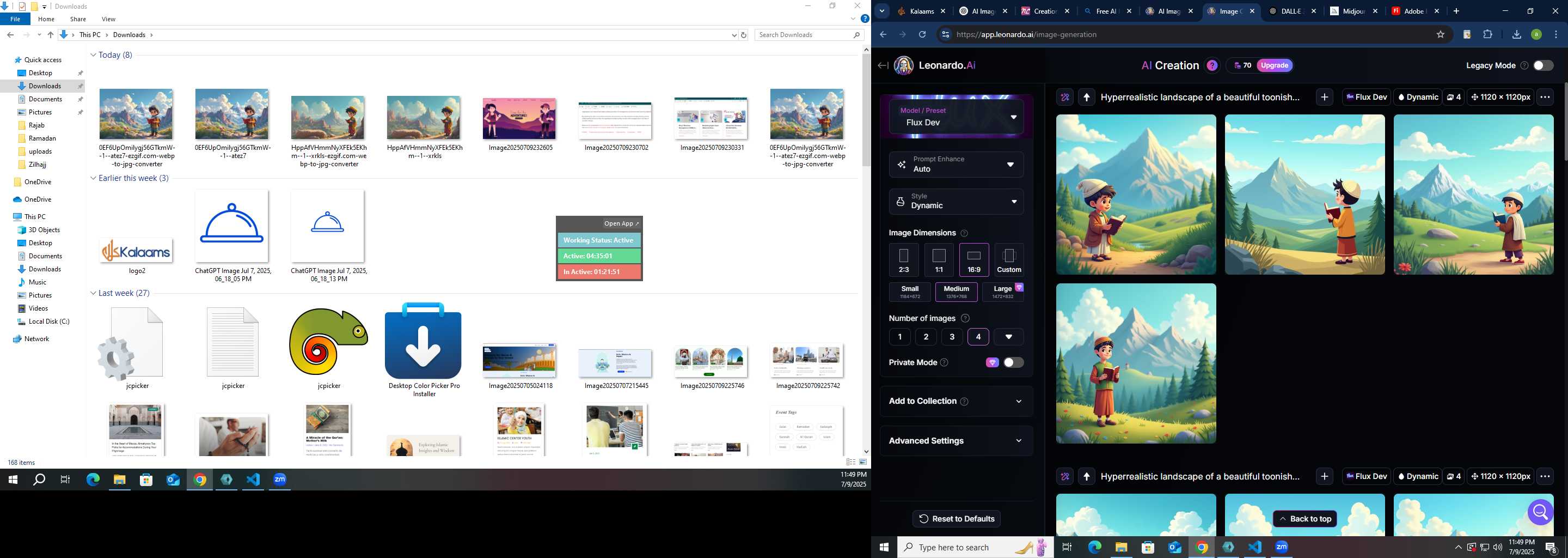The width and height of the screenshot is (1568, 558).
Task: Enable the Legacy Mode switch
Action: tap(1543, 66)
